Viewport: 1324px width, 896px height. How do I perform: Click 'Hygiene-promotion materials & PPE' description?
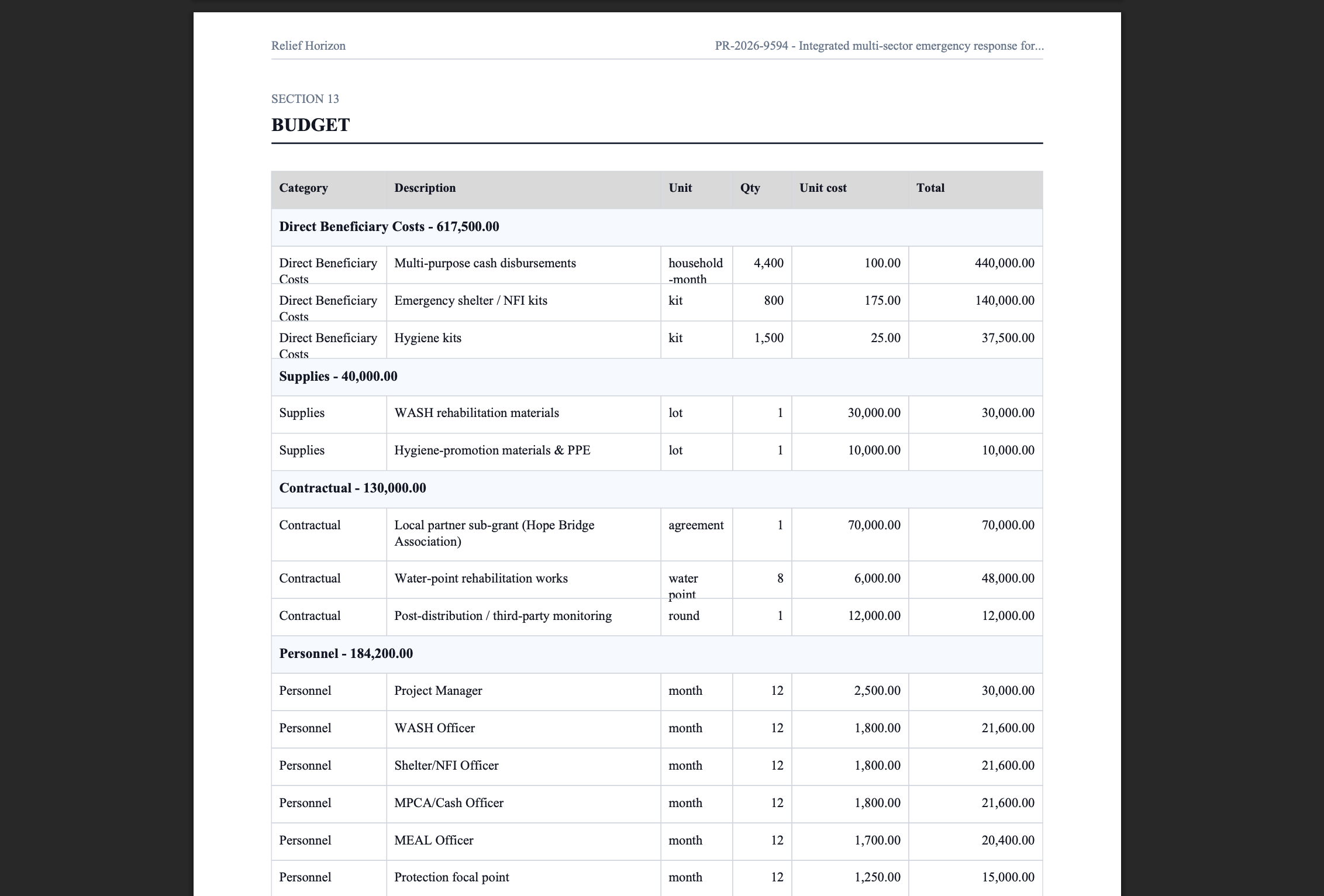(x=492, y=450)
